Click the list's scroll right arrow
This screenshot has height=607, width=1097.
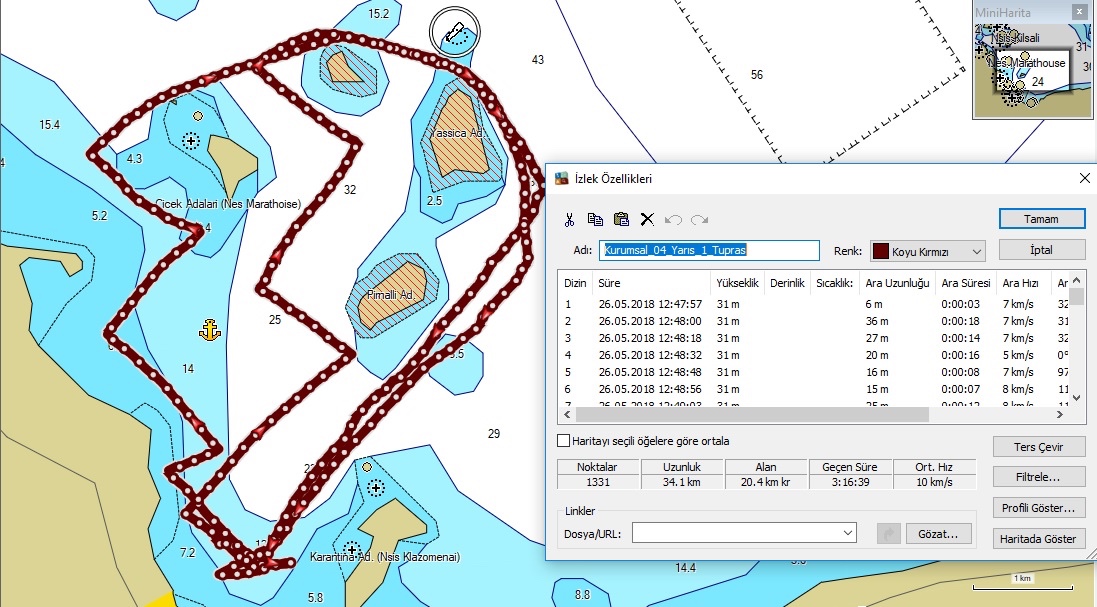(1060, 415)
